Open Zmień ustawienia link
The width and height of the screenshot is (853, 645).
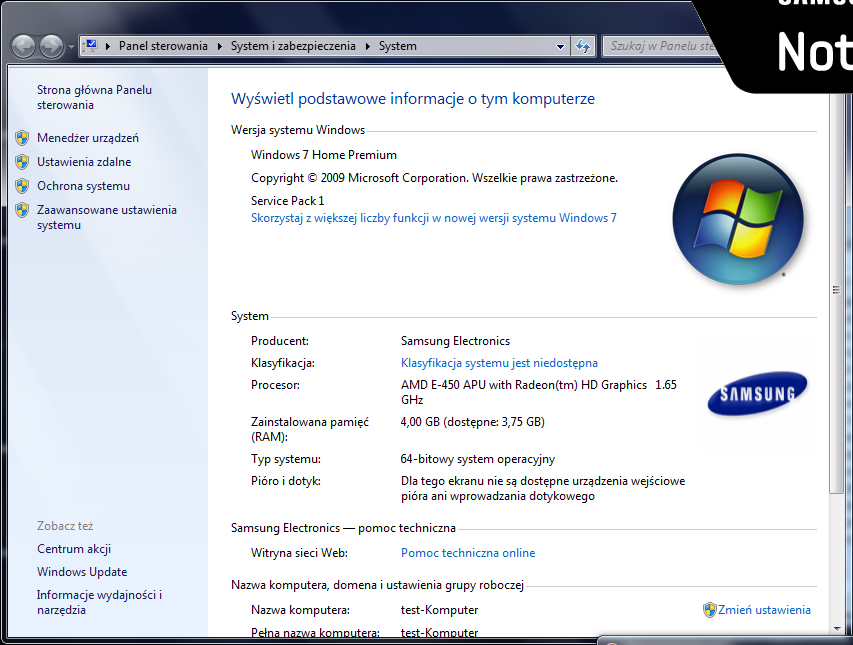764,610
